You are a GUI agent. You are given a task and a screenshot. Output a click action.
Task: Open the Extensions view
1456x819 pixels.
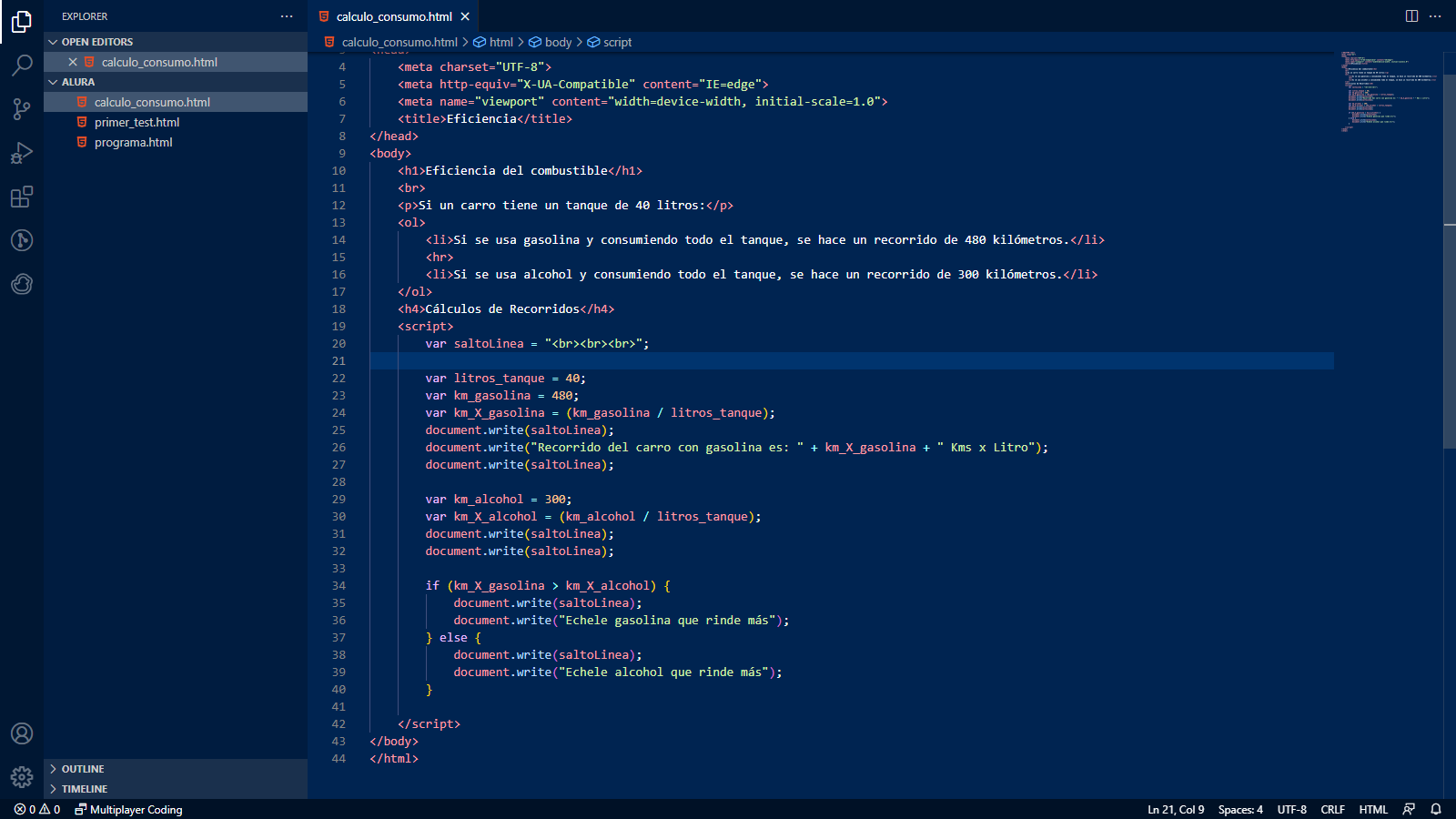[22, 197]
